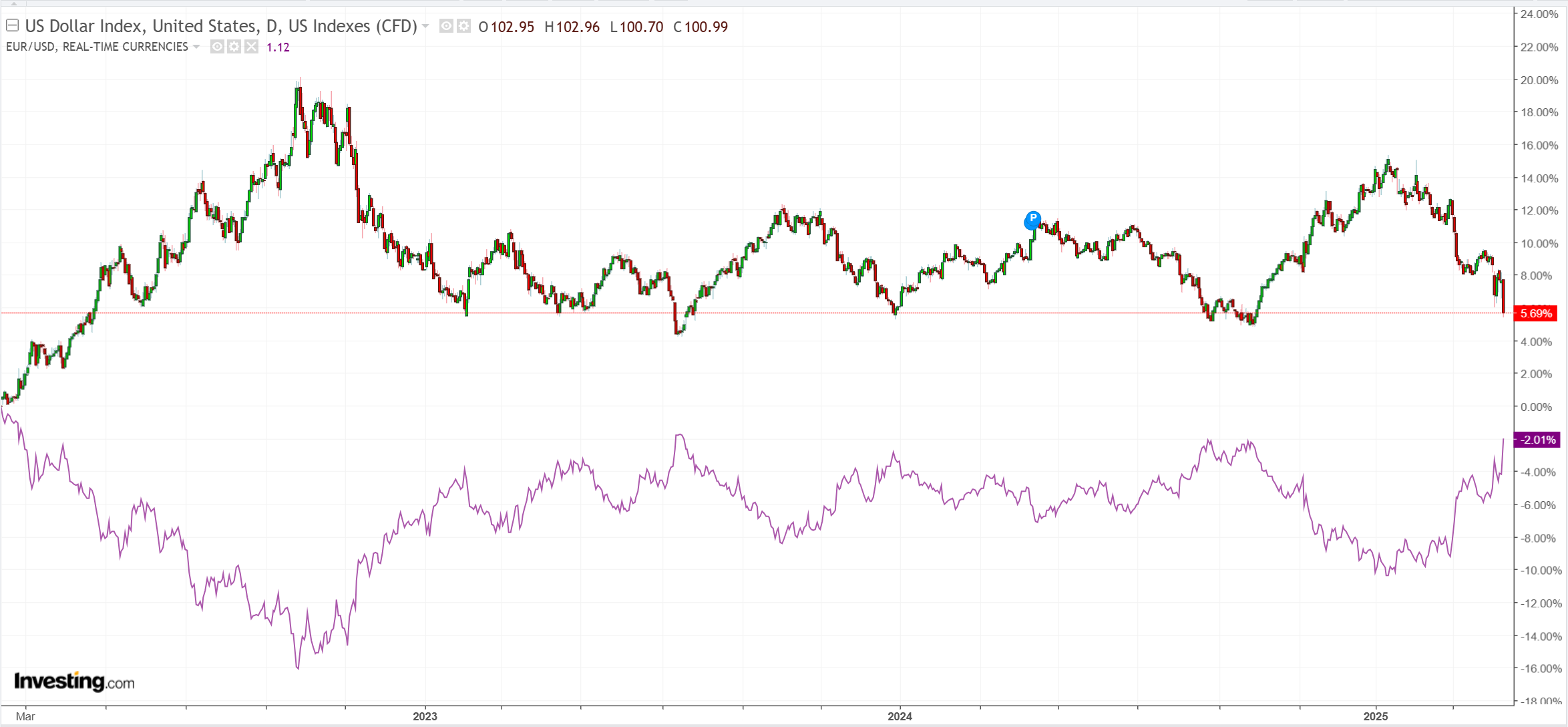Open US Dollar Index settings gear

coord(463,26)
